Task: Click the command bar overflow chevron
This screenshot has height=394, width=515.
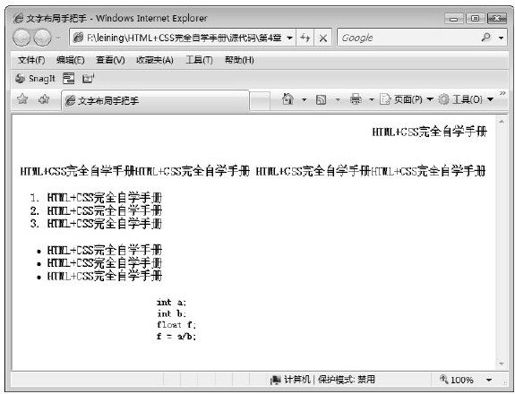Action: click(502, 93)
